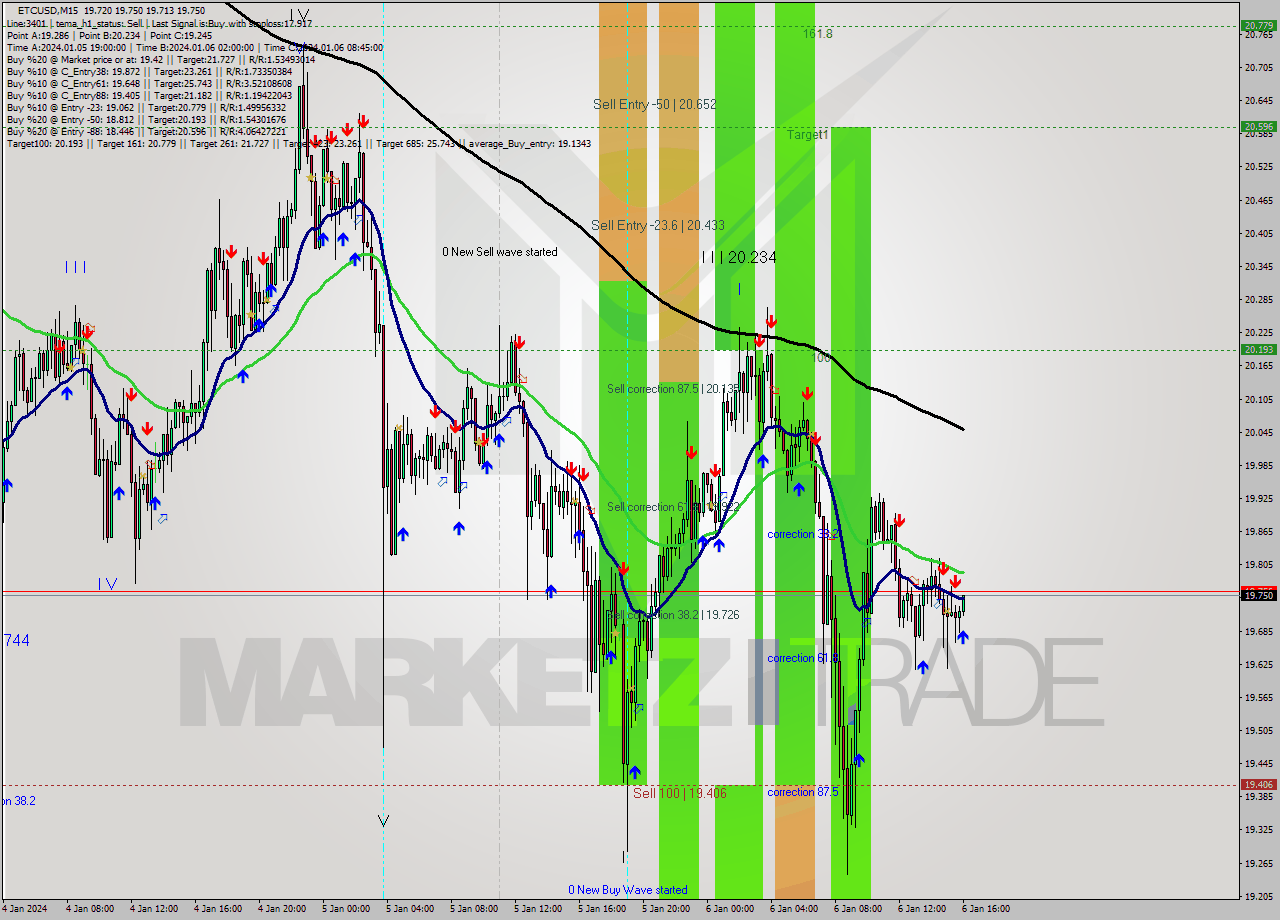Click the 20.705 price axis value
Image resolution: width=1280 pixels, height=920 pixels.
pos(1259,67)
